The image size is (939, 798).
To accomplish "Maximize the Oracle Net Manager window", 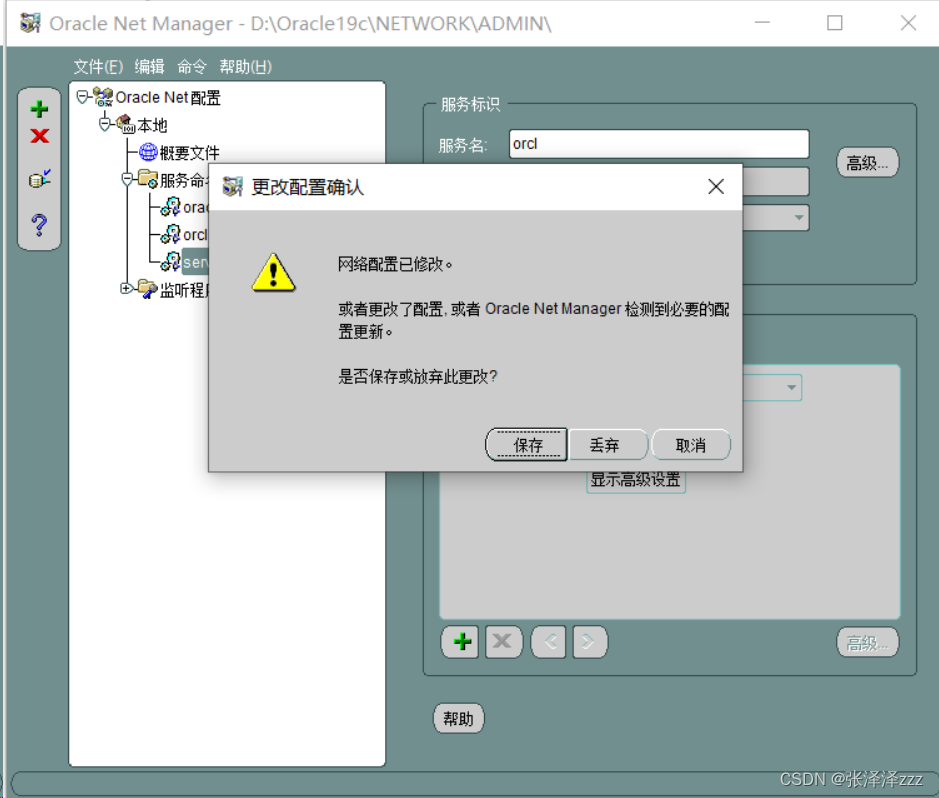I will point(834,23).
